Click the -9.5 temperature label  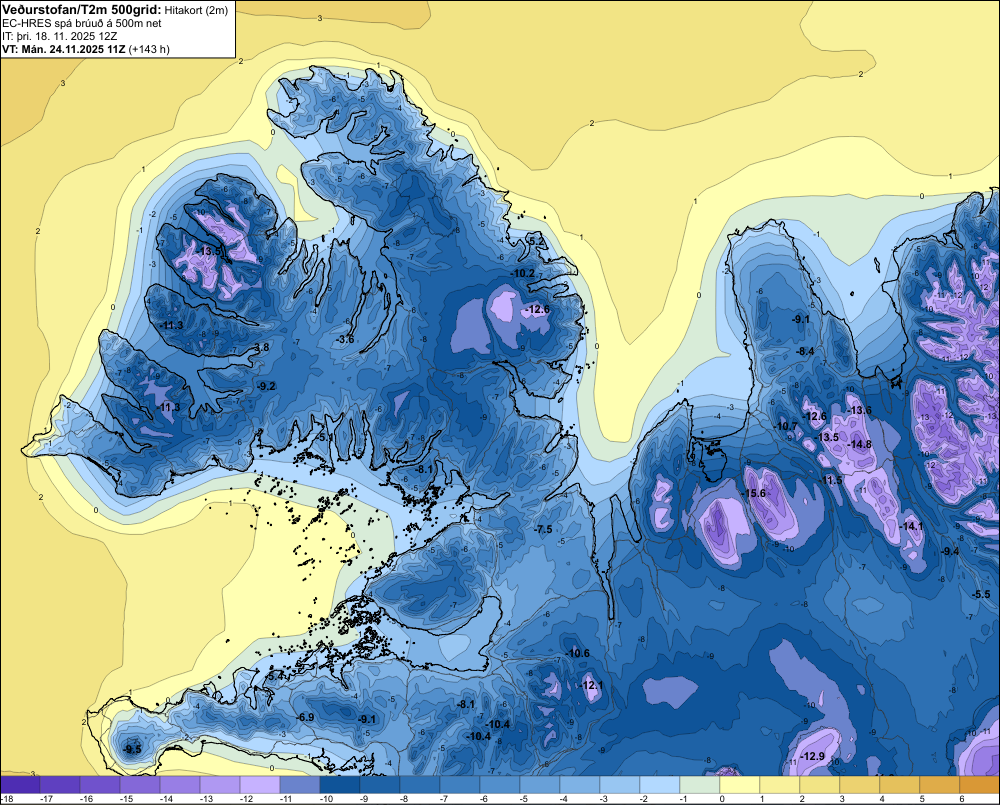point(133,750)
